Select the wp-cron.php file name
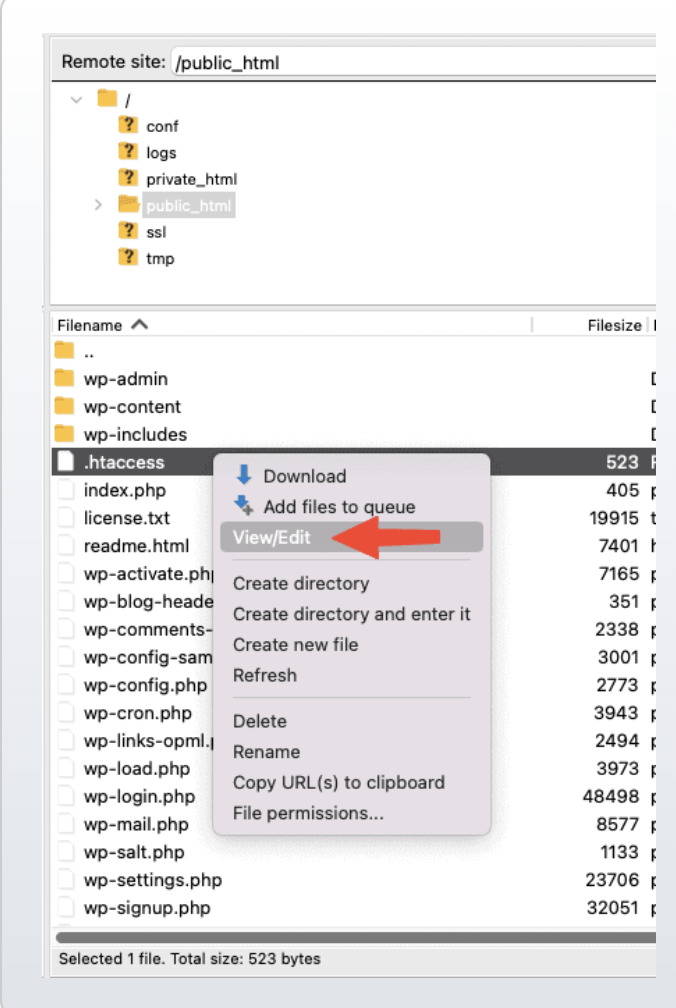 click(138, 713)
